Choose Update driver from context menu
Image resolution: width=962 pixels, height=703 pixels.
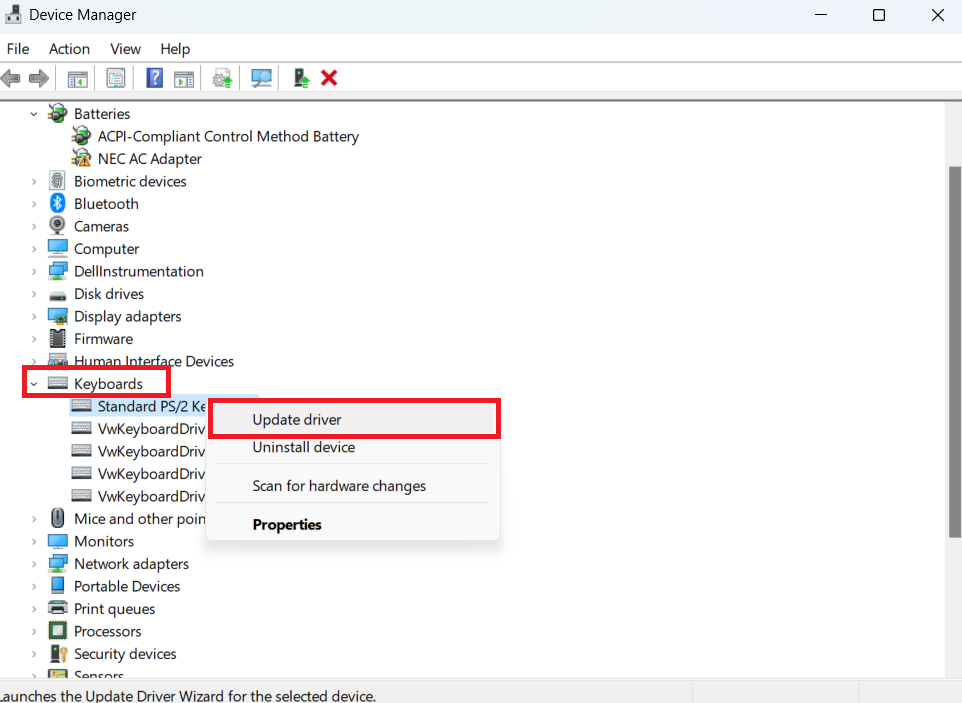pos(354,420)
